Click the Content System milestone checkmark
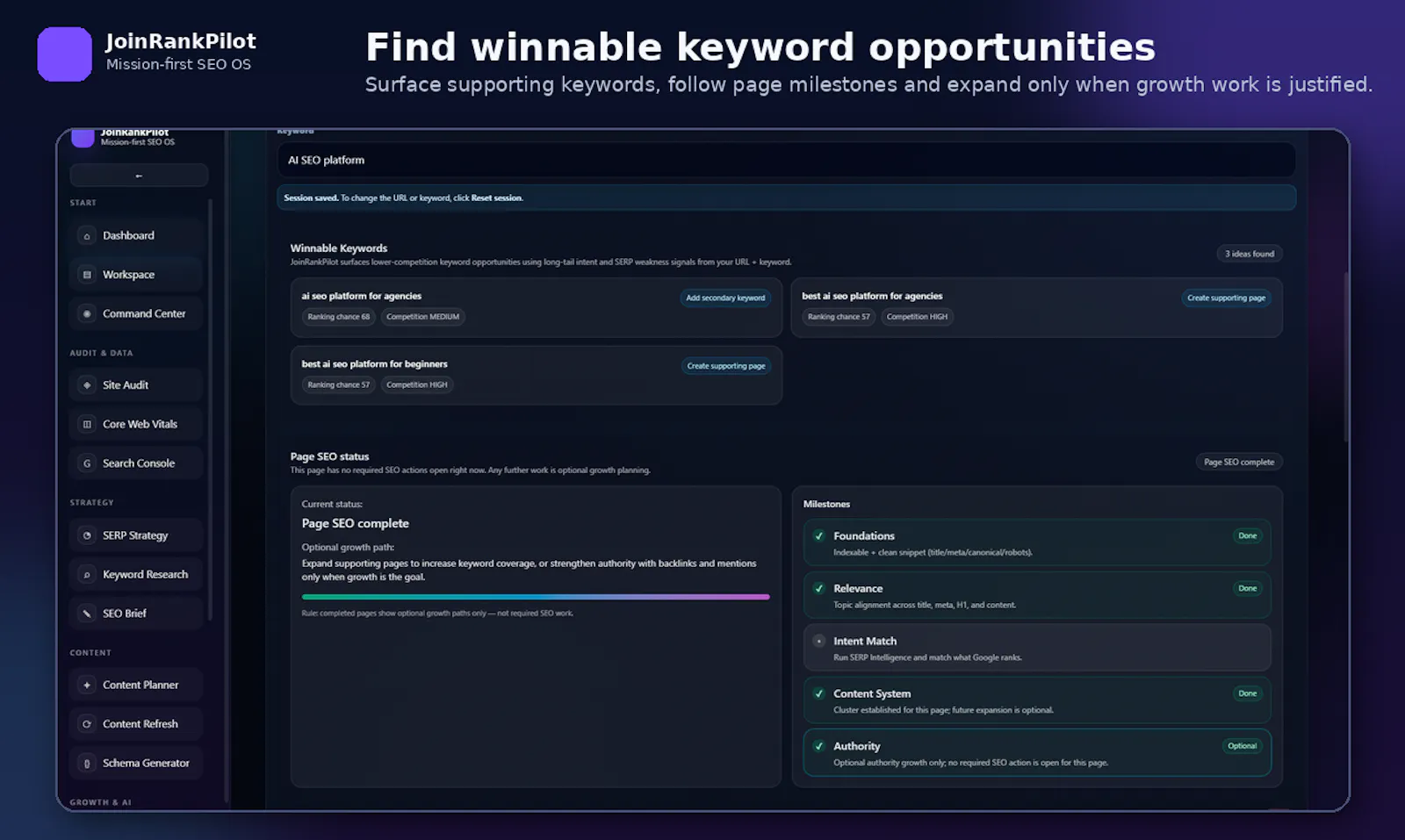 [x=819, y=694]
